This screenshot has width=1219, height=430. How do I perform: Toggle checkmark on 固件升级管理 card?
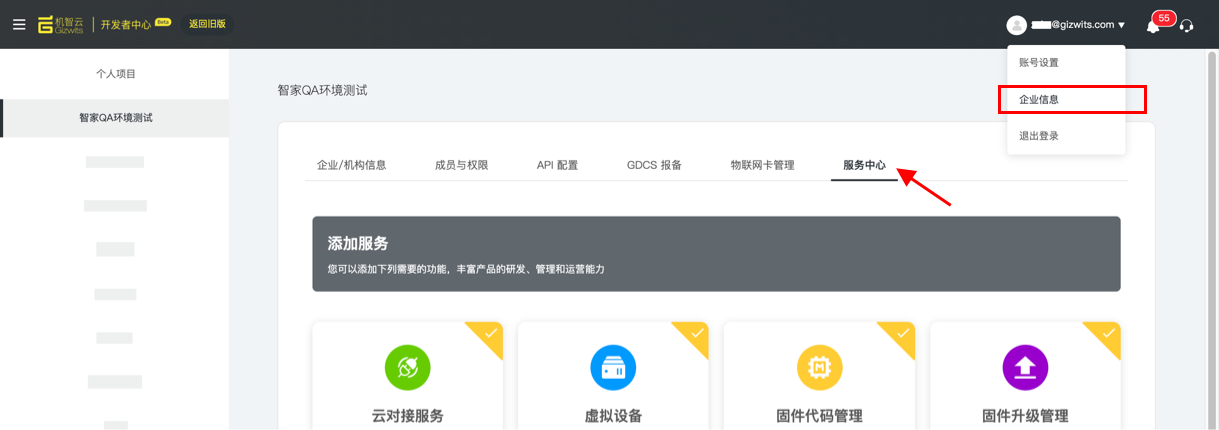pos(1109,333)
